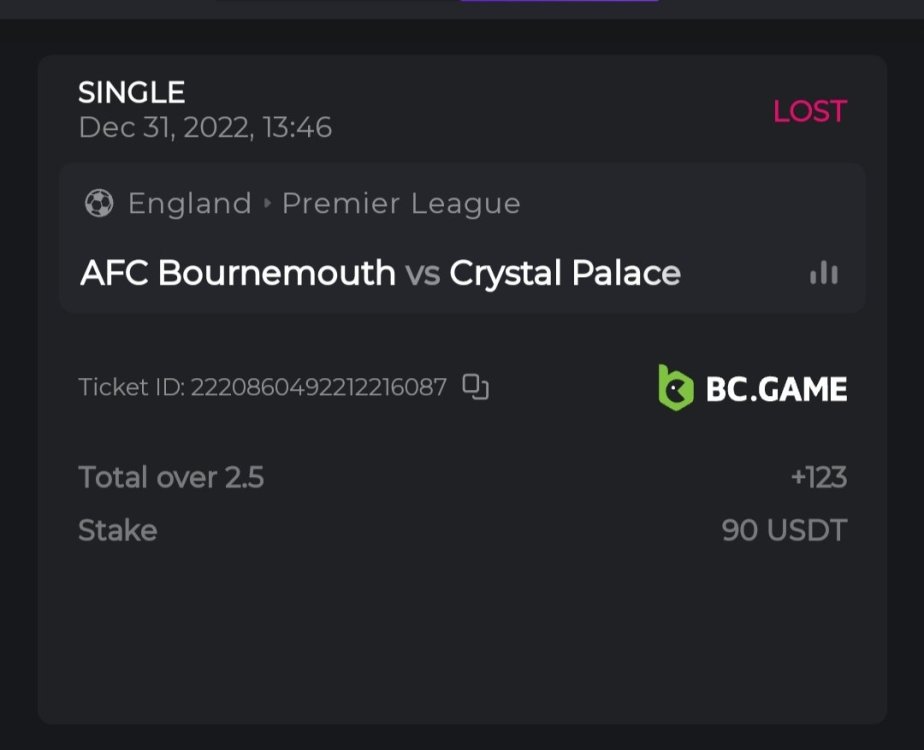The height and width of the screenshot is (750, 924).
Task: Click the Dec 31, 2022 timestamp
Action: (205, 128)
